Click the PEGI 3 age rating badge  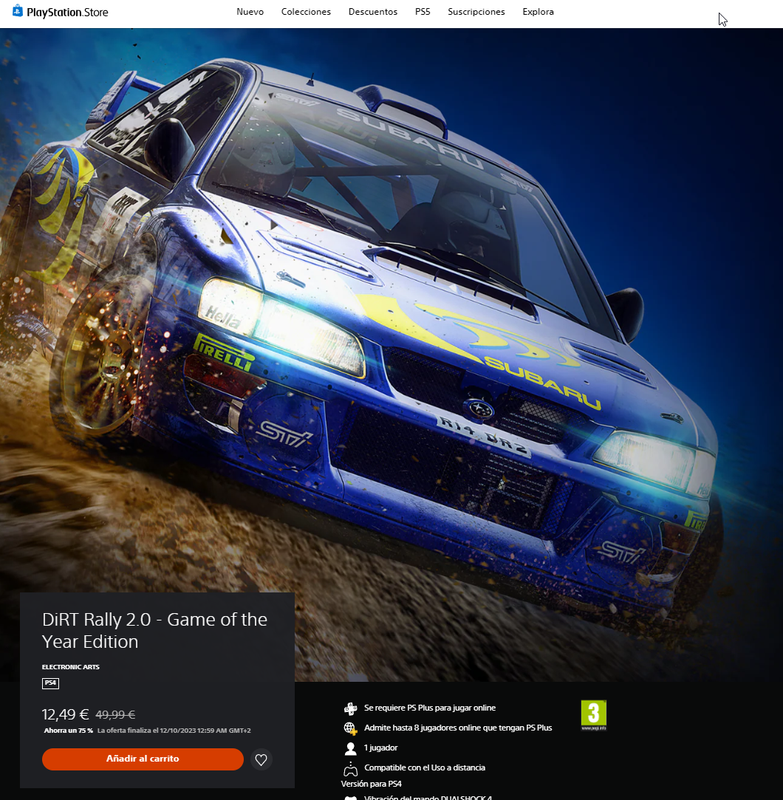594,715
